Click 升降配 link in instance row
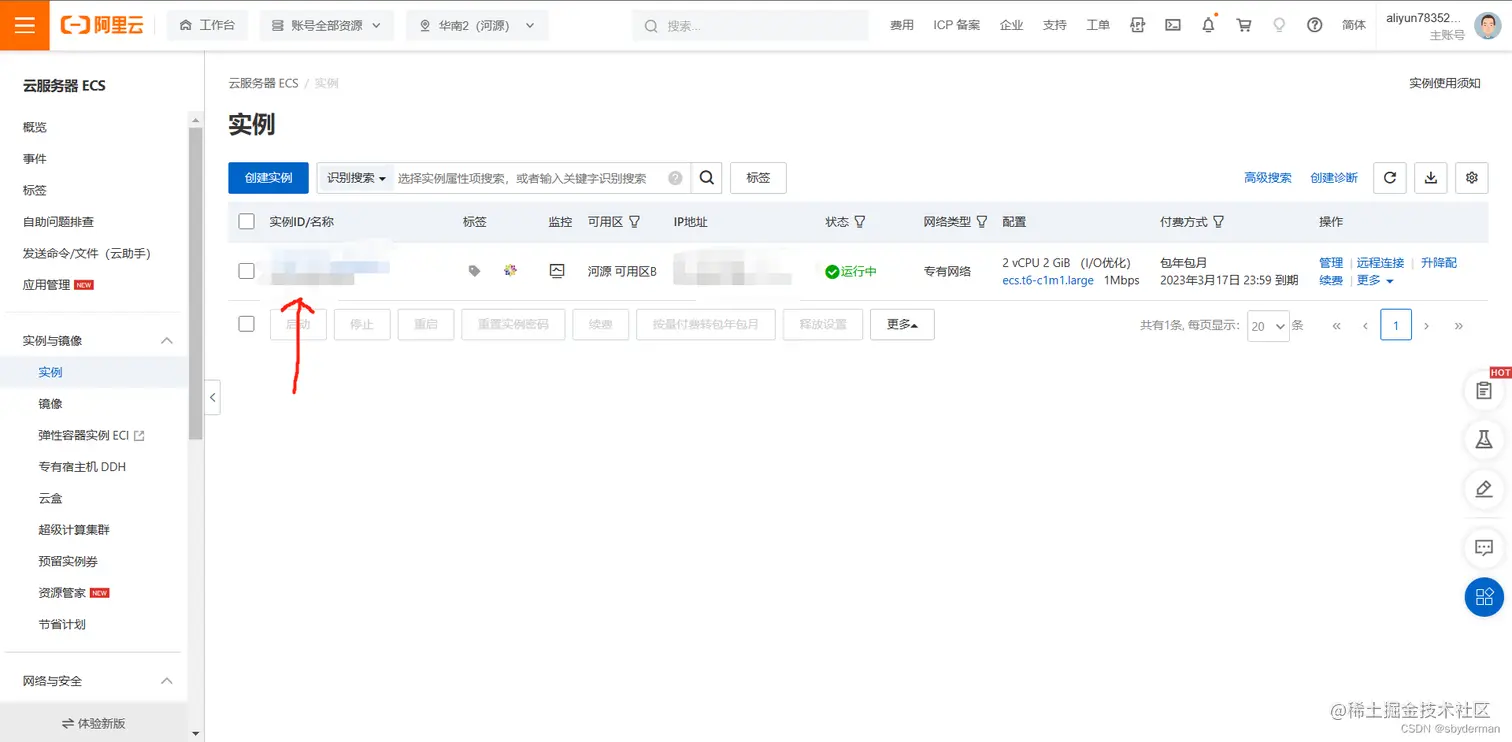The height and width of the screenshot is (742, 1512). point(1439,263)
